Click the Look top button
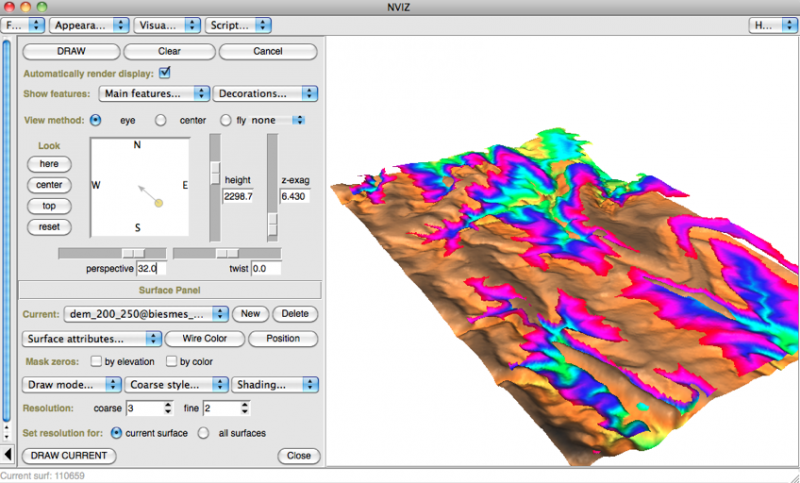The height and width of the screenshot is (483, 800). point(48,206)
